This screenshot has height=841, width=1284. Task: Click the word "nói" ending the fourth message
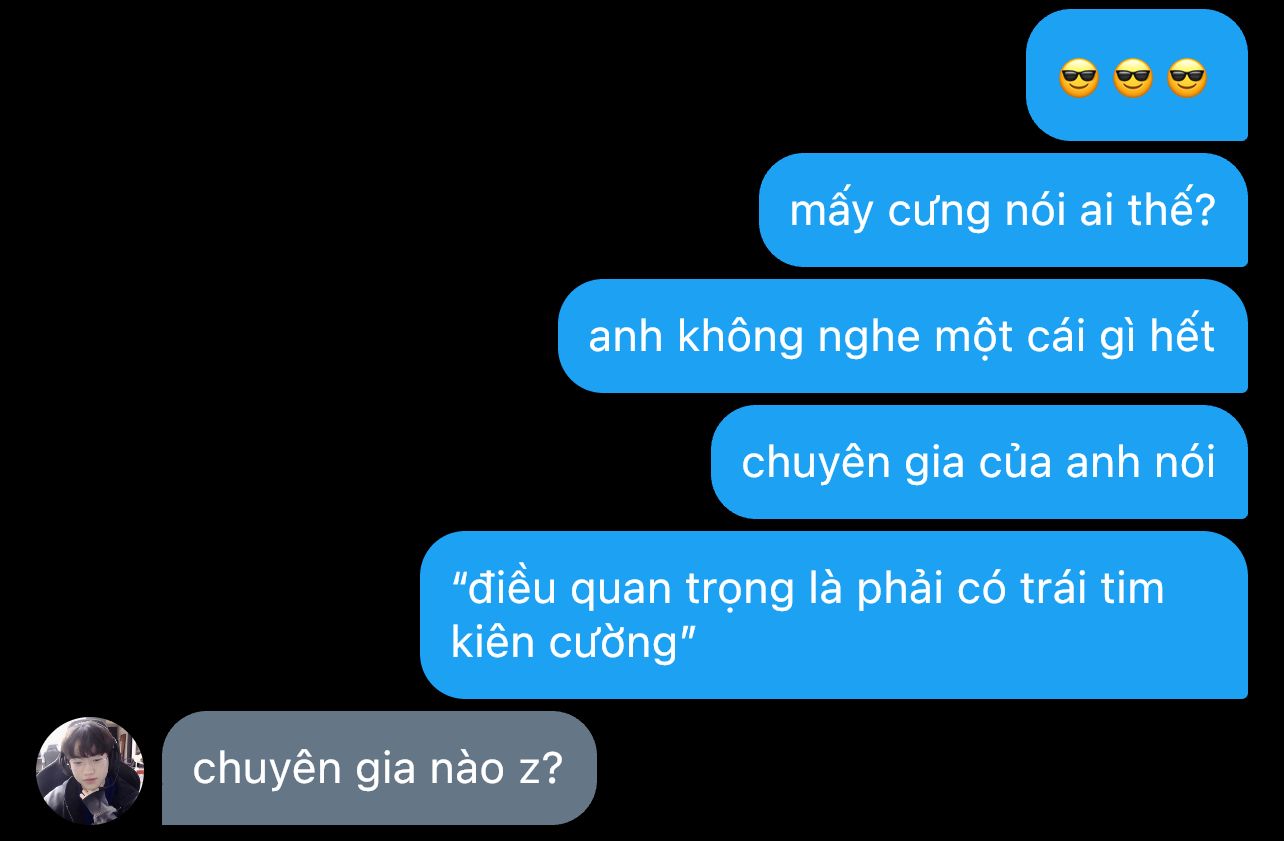point(1185,462)
